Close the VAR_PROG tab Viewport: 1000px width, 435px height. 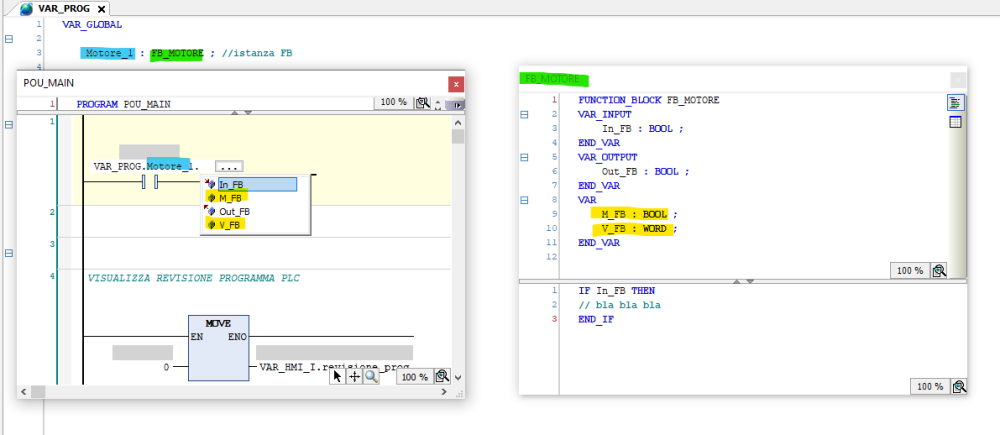(x=101, y=10)
